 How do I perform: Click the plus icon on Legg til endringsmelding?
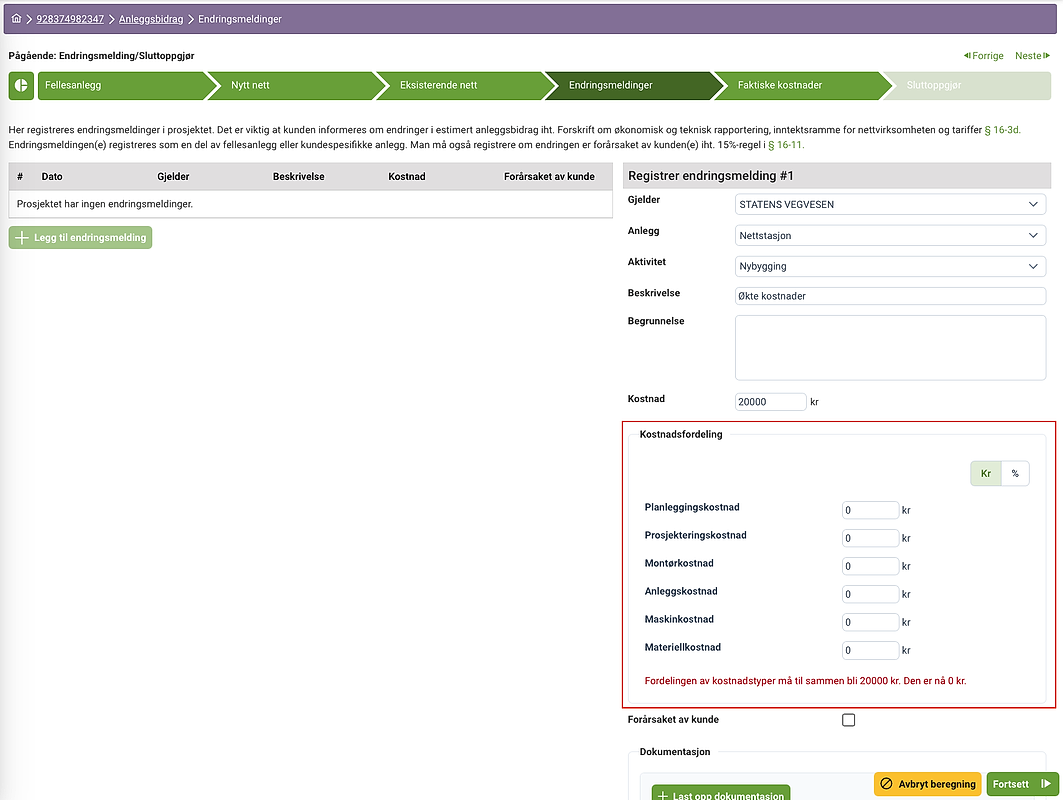click(x=22, y=237)
